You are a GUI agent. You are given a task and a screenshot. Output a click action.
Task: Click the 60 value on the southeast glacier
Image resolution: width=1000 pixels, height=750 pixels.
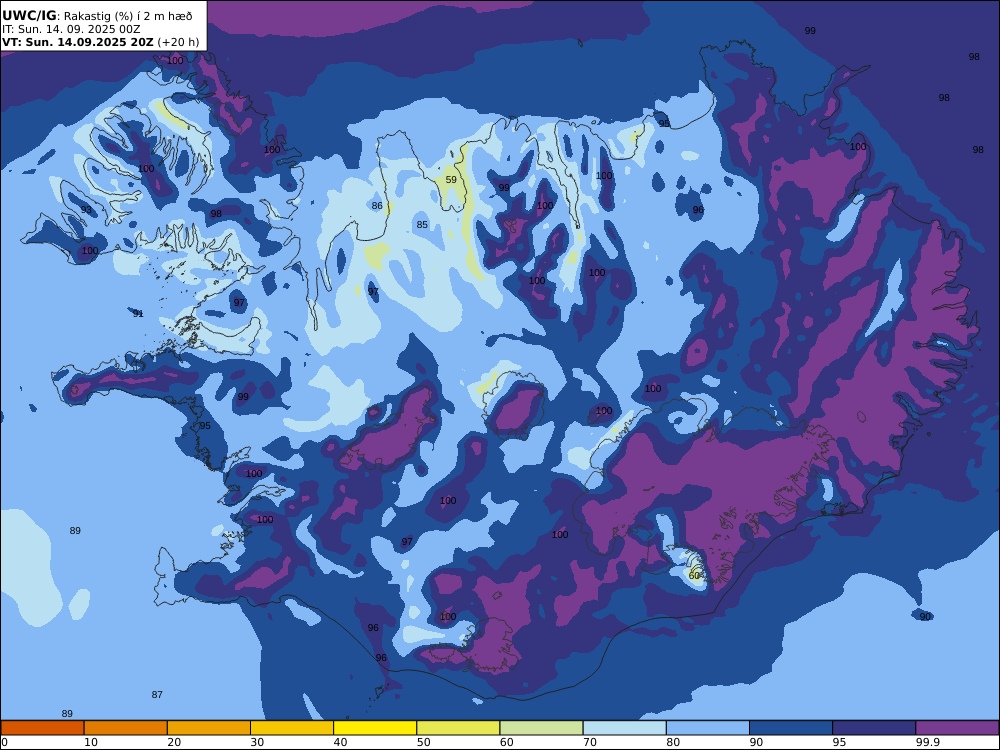tap(695, 576)
